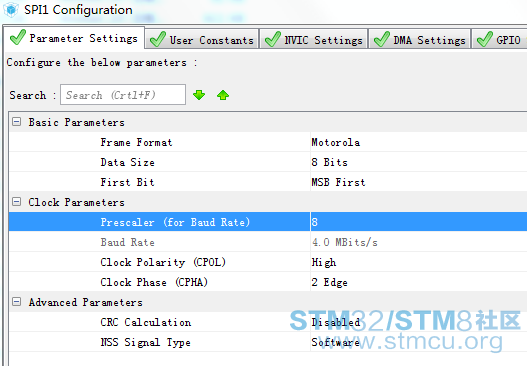The height and width of the screenshot is (366, 527).
Task: Focus the Search (Crtl+F) input field
Action: pyautogui.click(x=123, y=95)
